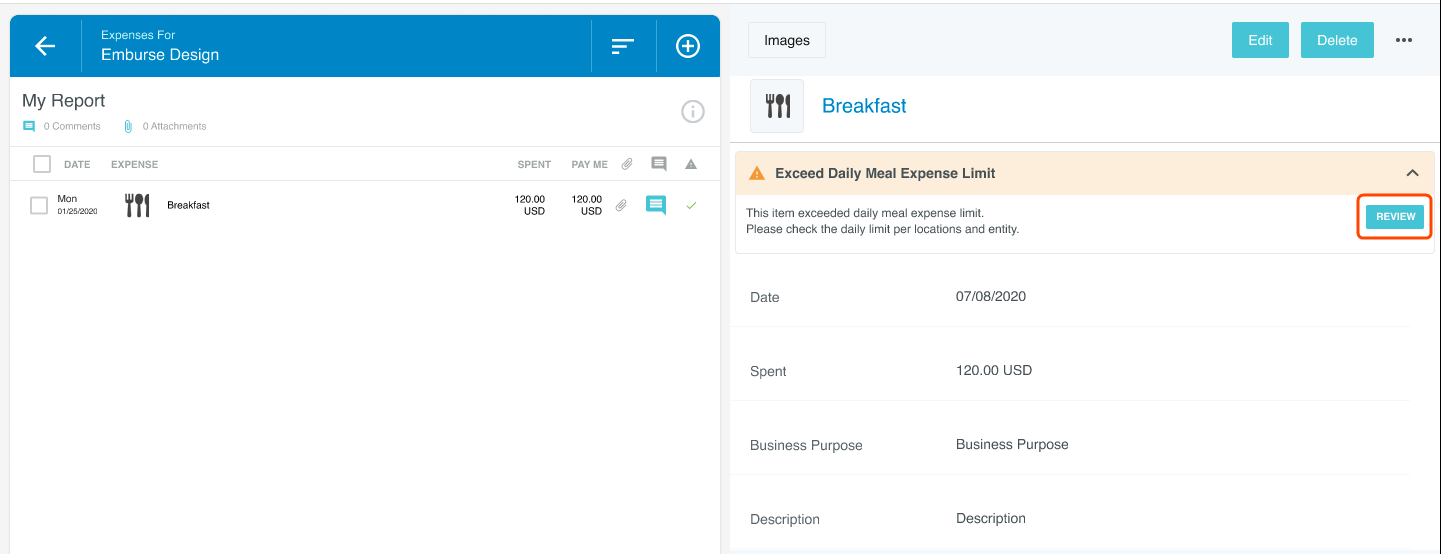Viewport: 1441px width, 554px height.
Task: Add a new expense with plus icon
Action: [688, 46]
